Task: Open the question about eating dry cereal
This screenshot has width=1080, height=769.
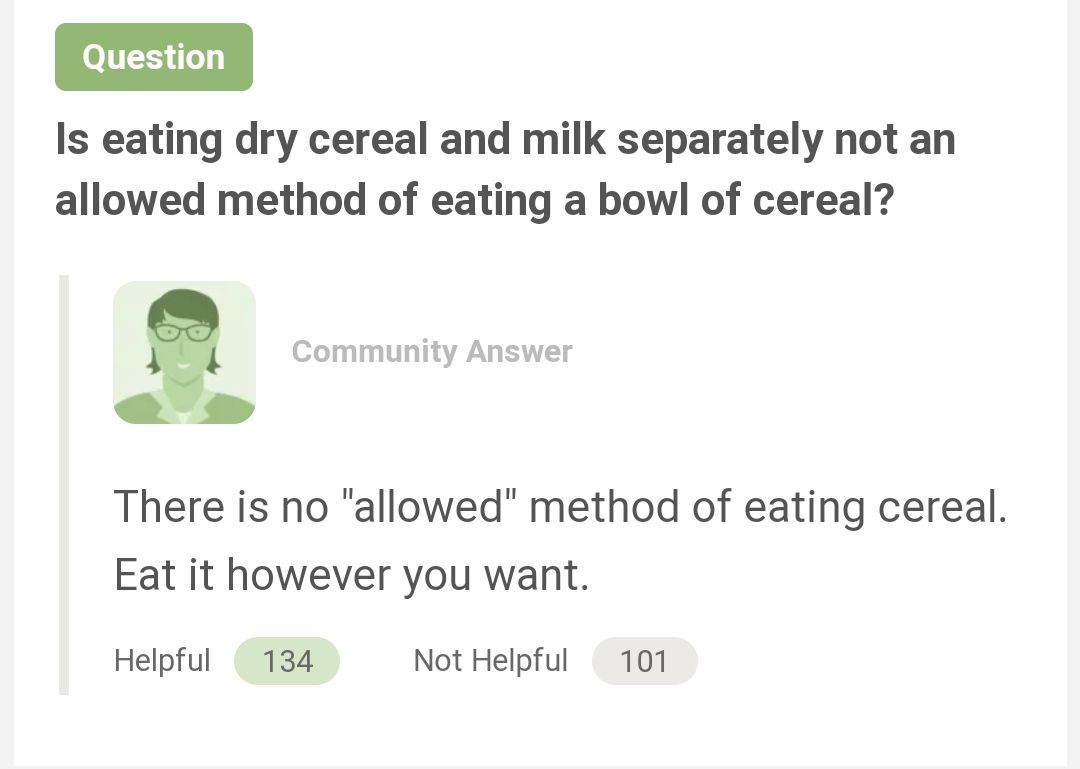Action: 500,170
